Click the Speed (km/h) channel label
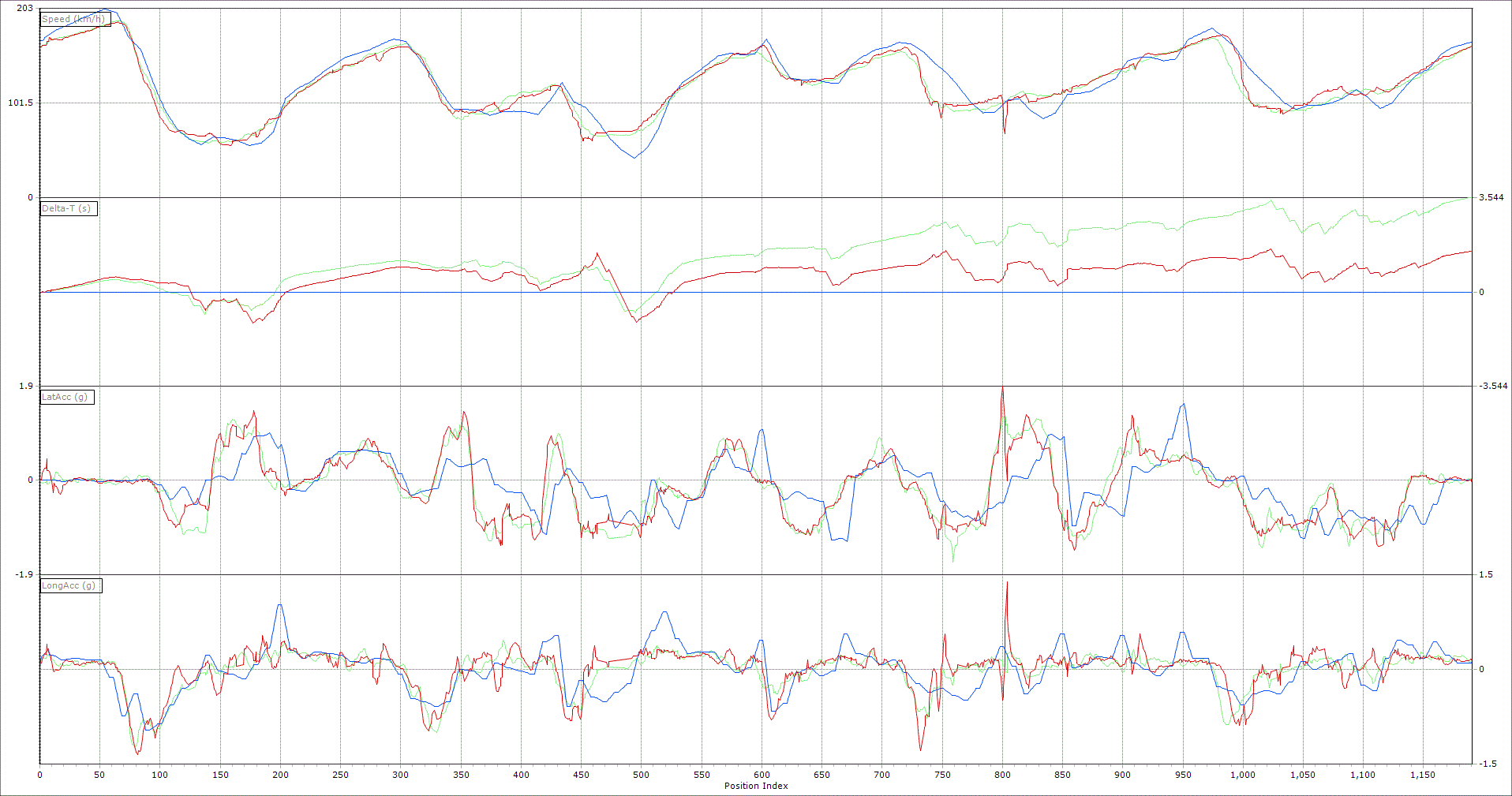Screen dimensions: 1512x796 point(73,19)
